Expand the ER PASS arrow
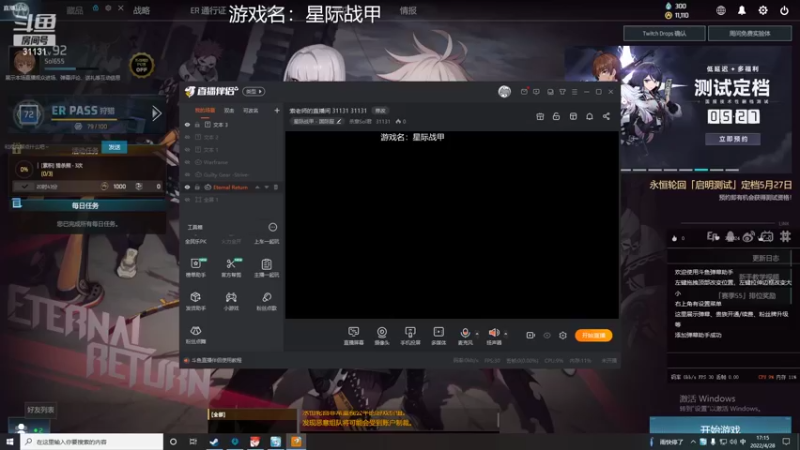800x450 pixels. coord(157,113)
